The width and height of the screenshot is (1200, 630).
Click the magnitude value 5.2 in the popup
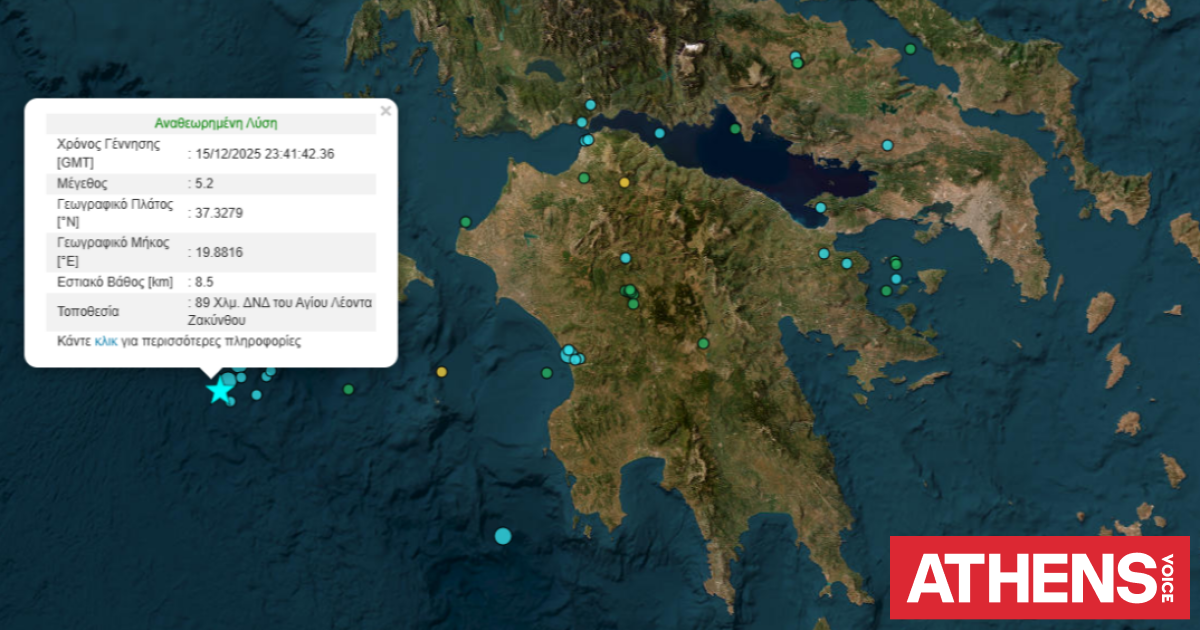coord(201,184)
